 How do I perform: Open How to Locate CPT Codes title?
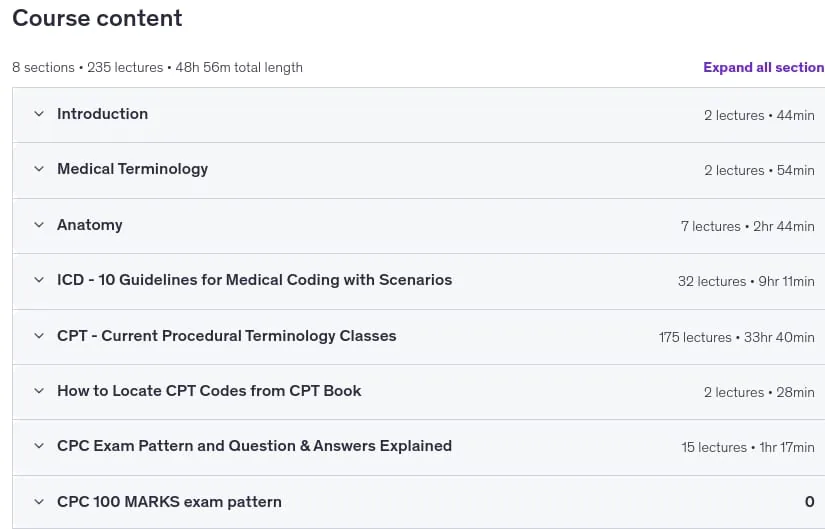209,391
